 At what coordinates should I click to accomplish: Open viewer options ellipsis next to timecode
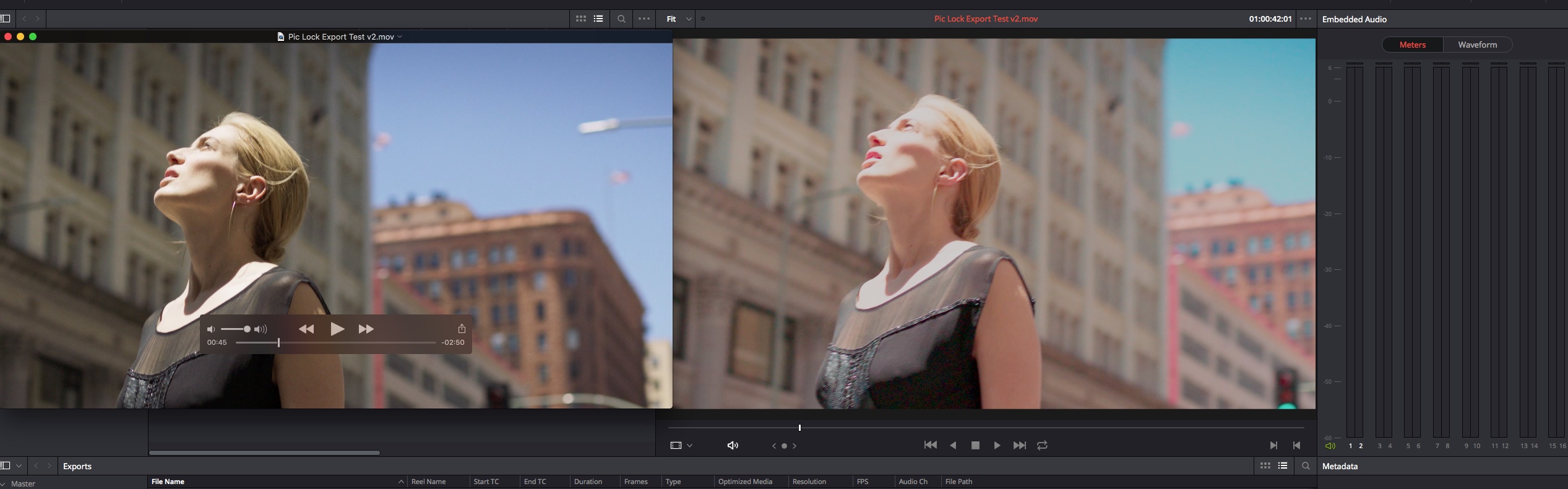1306,19
